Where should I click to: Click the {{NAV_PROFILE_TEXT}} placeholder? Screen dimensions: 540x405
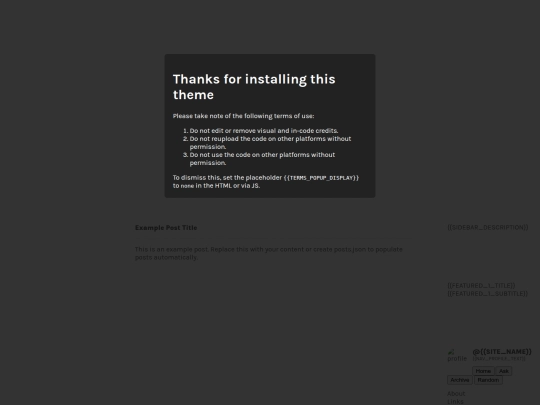click(499, 359)
